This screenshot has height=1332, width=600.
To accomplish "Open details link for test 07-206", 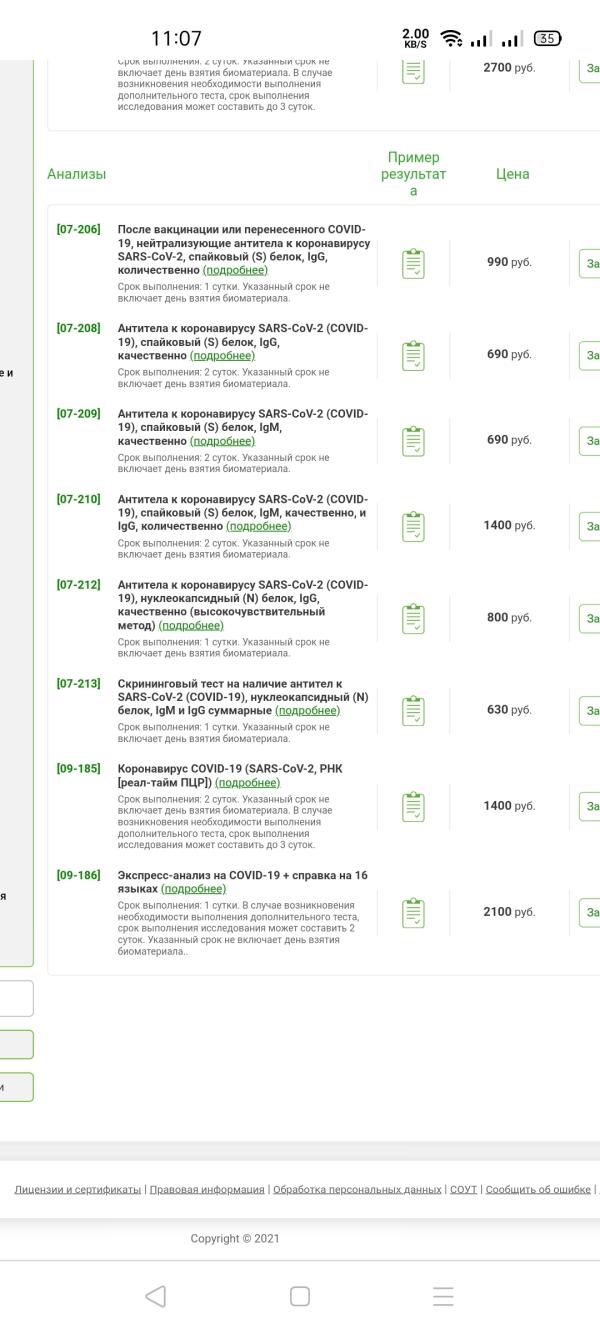I will pyautogui.click(x=235, y=270).
